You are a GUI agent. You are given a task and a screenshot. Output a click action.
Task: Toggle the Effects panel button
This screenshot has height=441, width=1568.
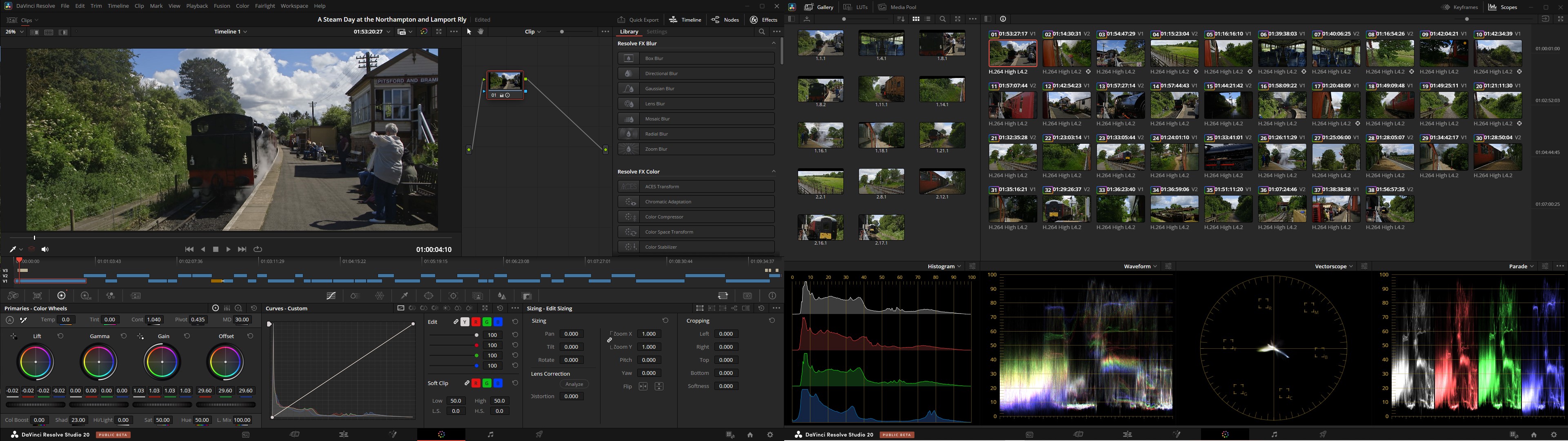[x=764, y=20]
